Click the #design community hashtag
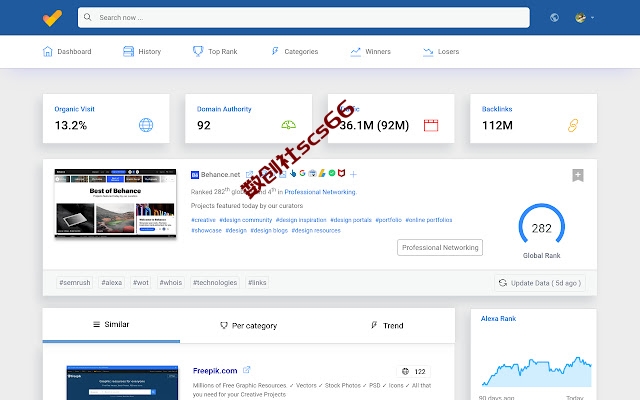640x400 pixels. point(246,220)
